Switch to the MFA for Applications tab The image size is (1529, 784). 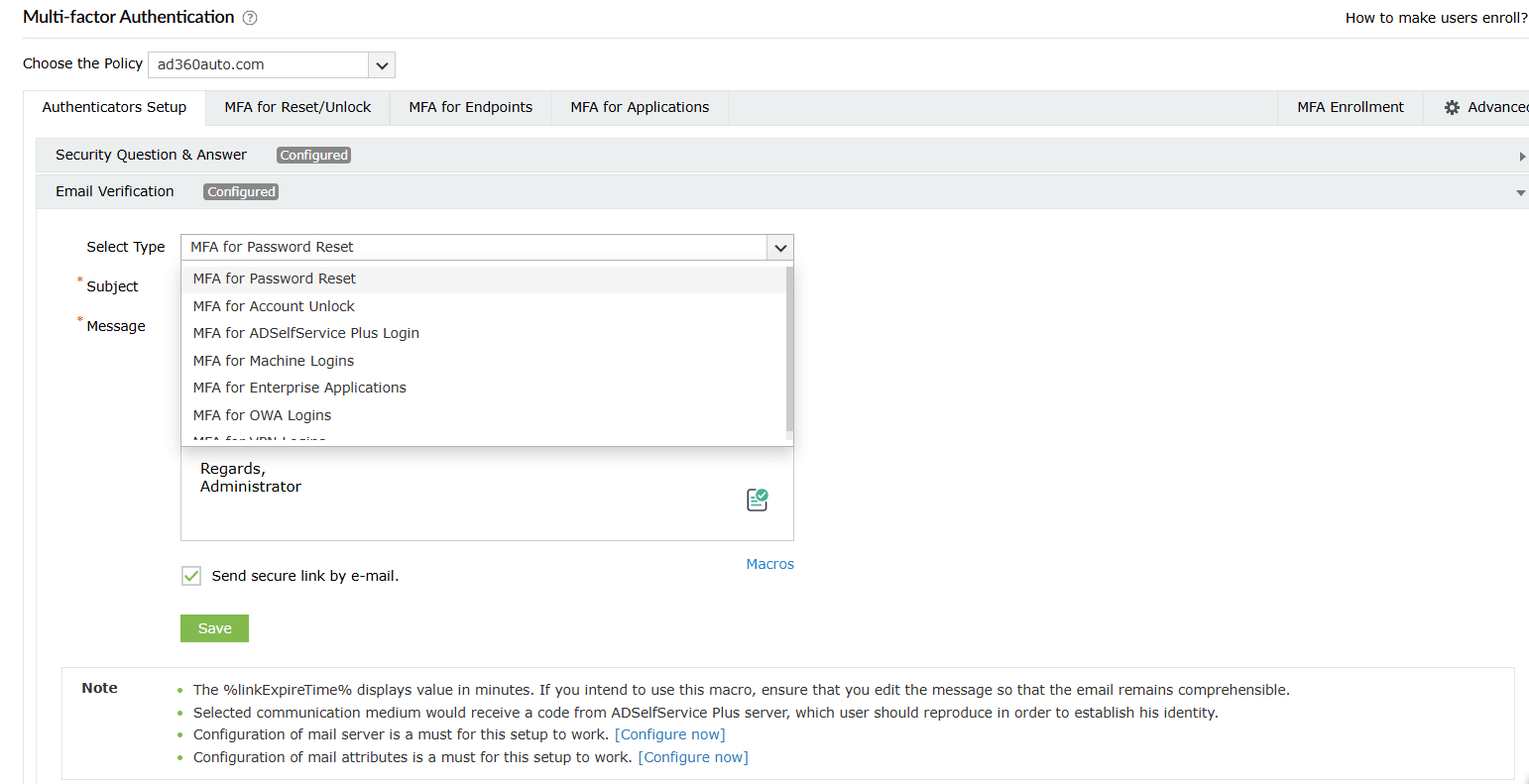pos(639,107)
